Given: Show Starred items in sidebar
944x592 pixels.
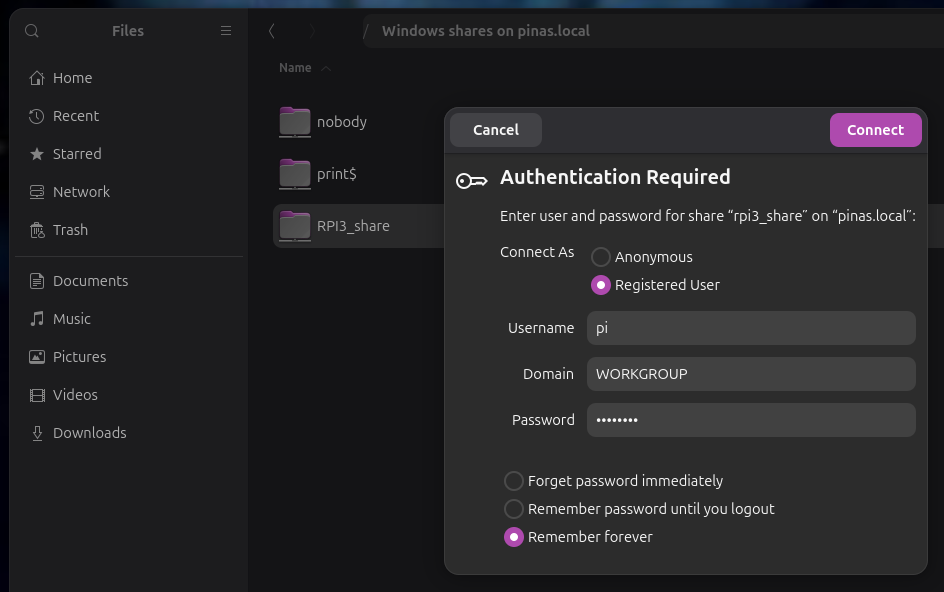Looking at the screenshot, I should pos(129,154).
